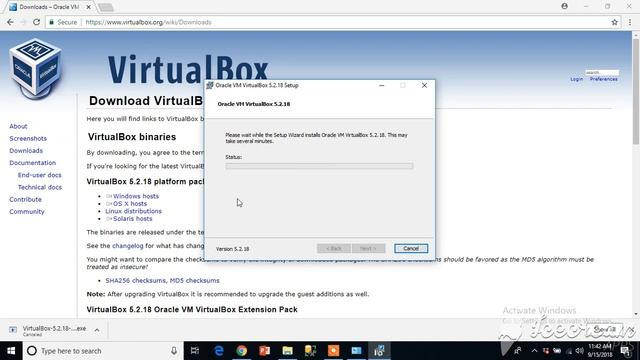Click the microphone in taskbar search
Screen dimensions: 640x360
174,351
